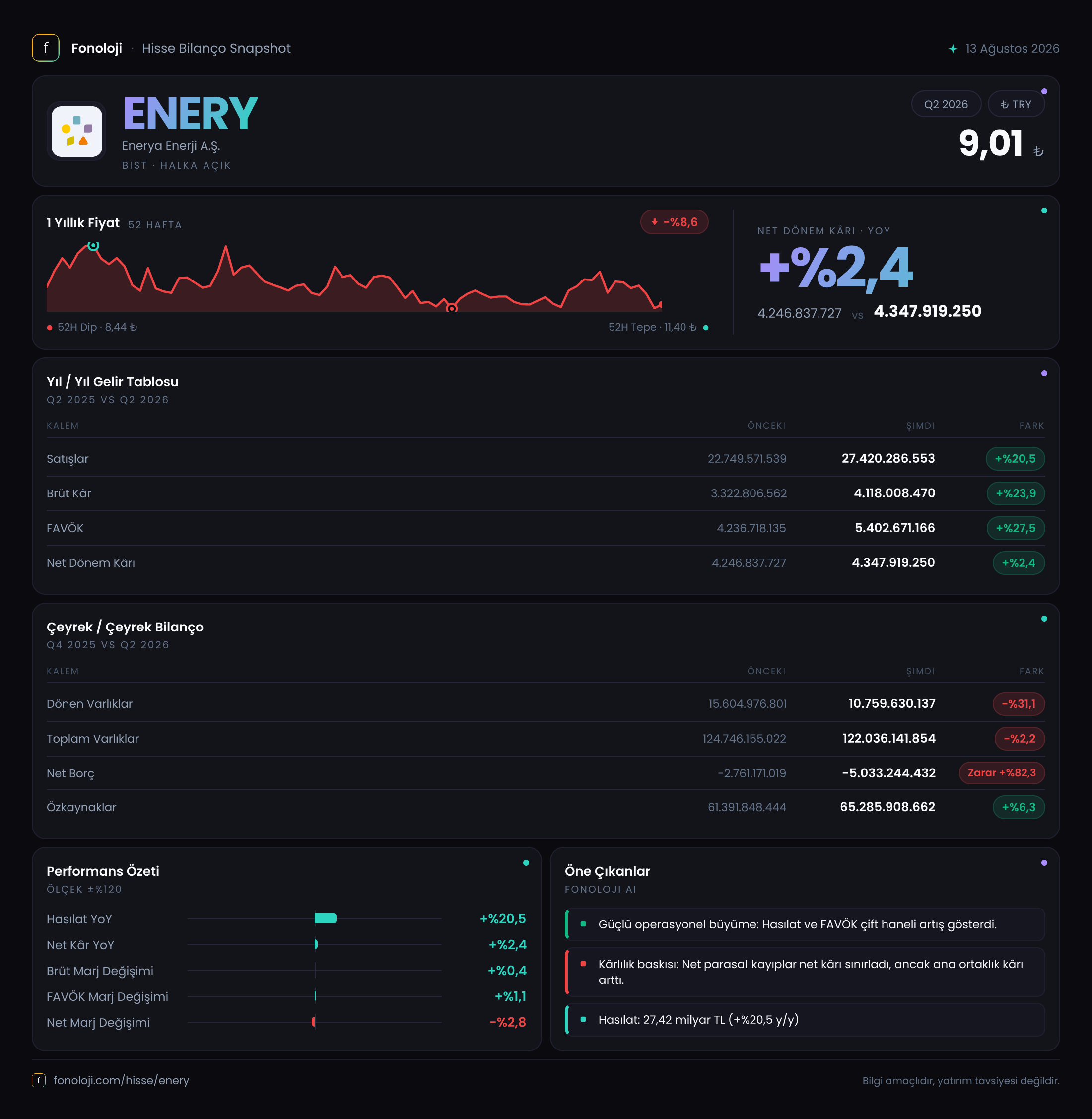Click the Performans Özeti heading
Viewport: 1092px width, 1119px height.
coord(103,871)
